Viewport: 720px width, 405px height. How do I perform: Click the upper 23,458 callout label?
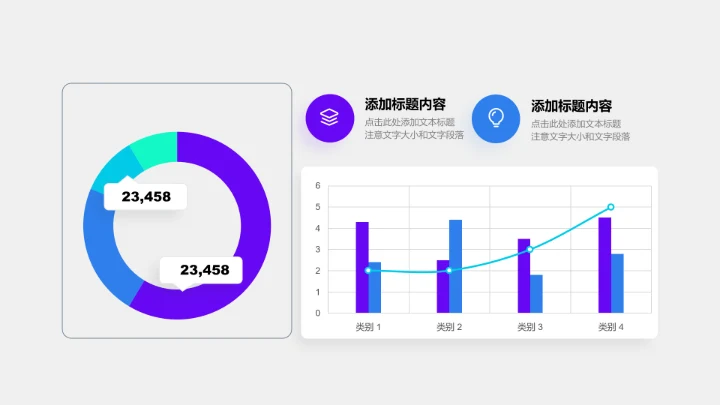click(x=146, y=196)
